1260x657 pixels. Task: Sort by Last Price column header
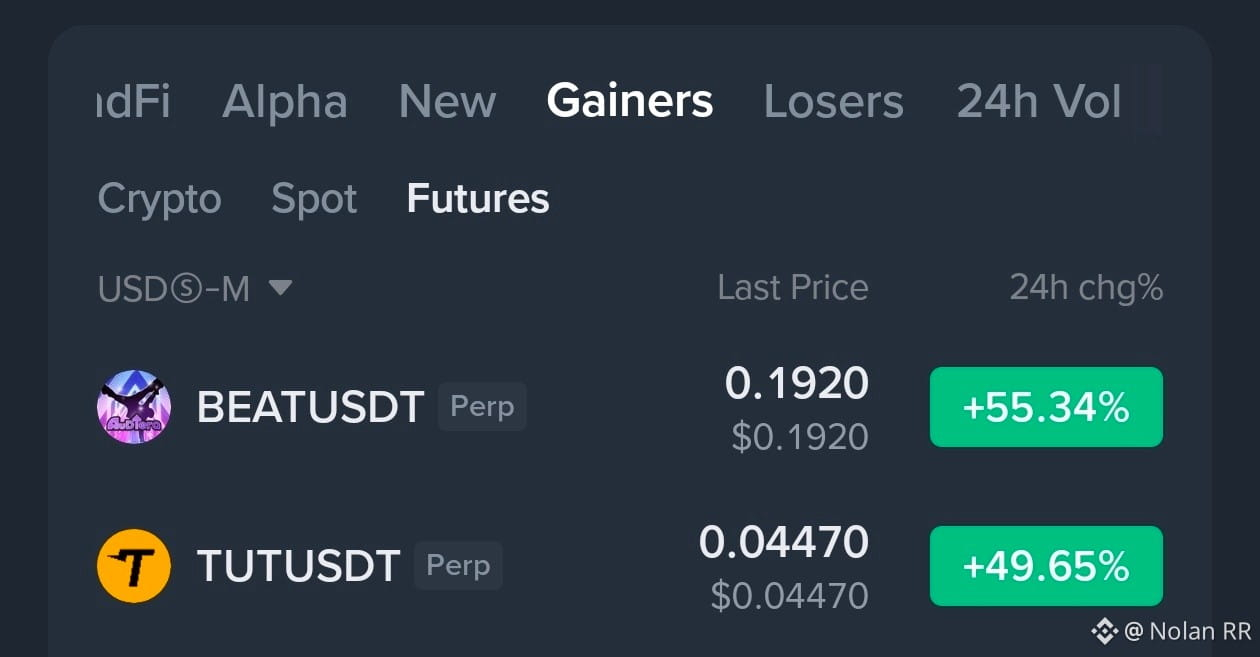793,288
